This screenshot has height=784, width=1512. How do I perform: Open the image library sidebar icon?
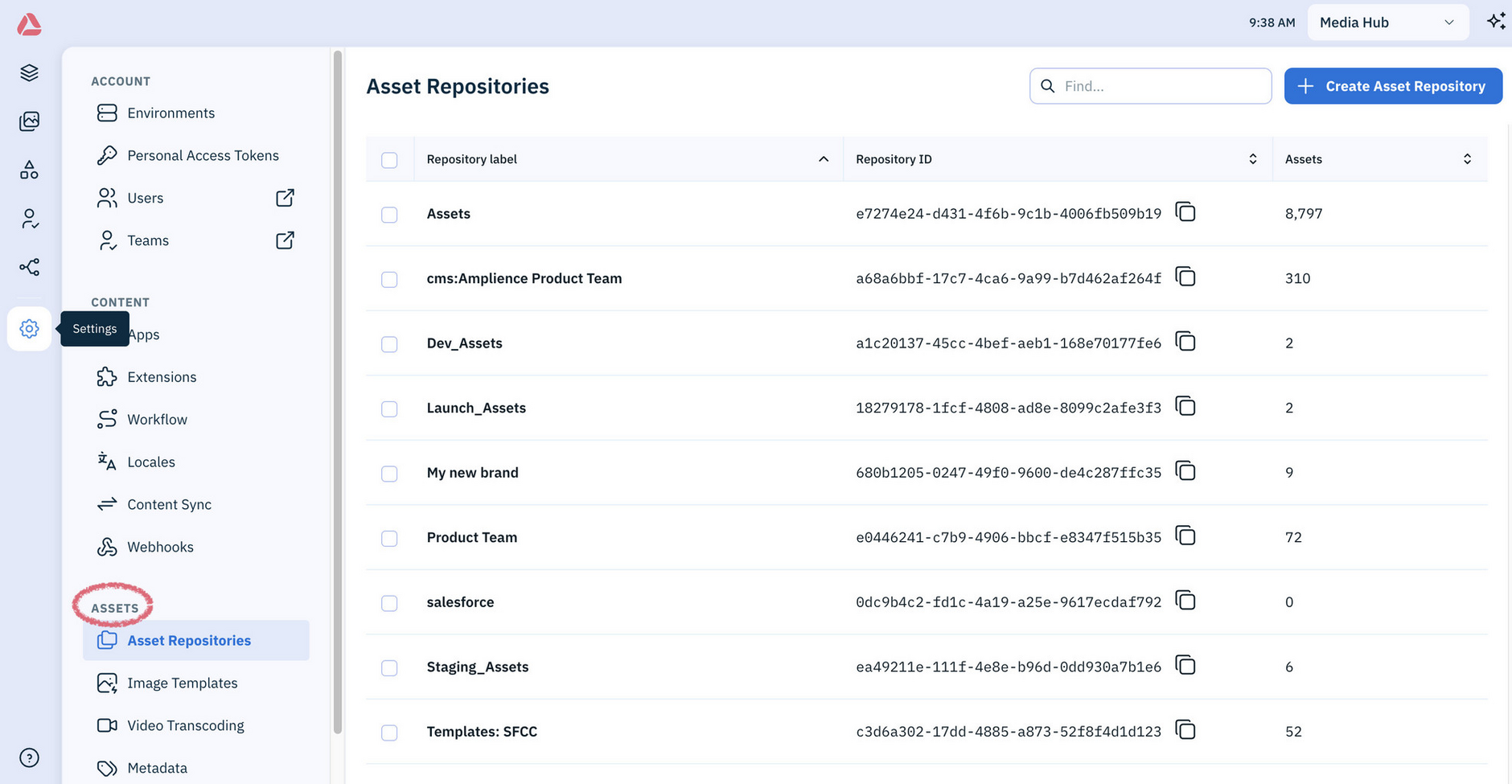29,121
